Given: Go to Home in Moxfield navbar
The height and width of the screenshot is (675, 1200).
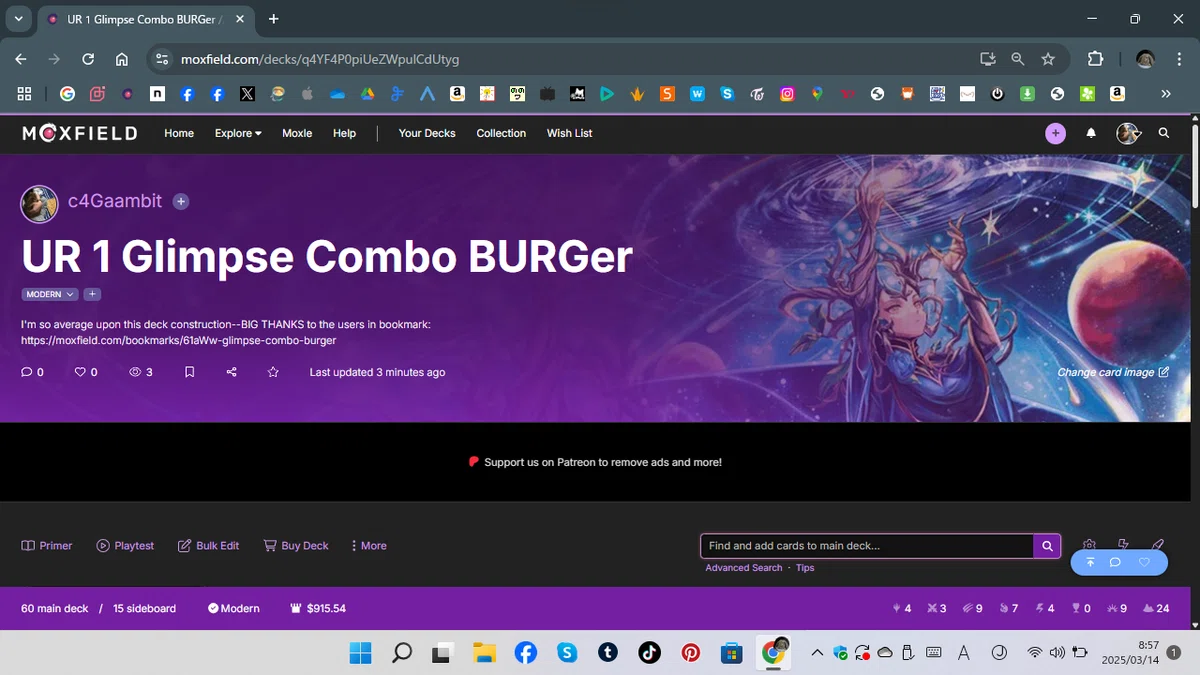Looking at the screenshot, I should pyautogui.click(x=179, y=133).
